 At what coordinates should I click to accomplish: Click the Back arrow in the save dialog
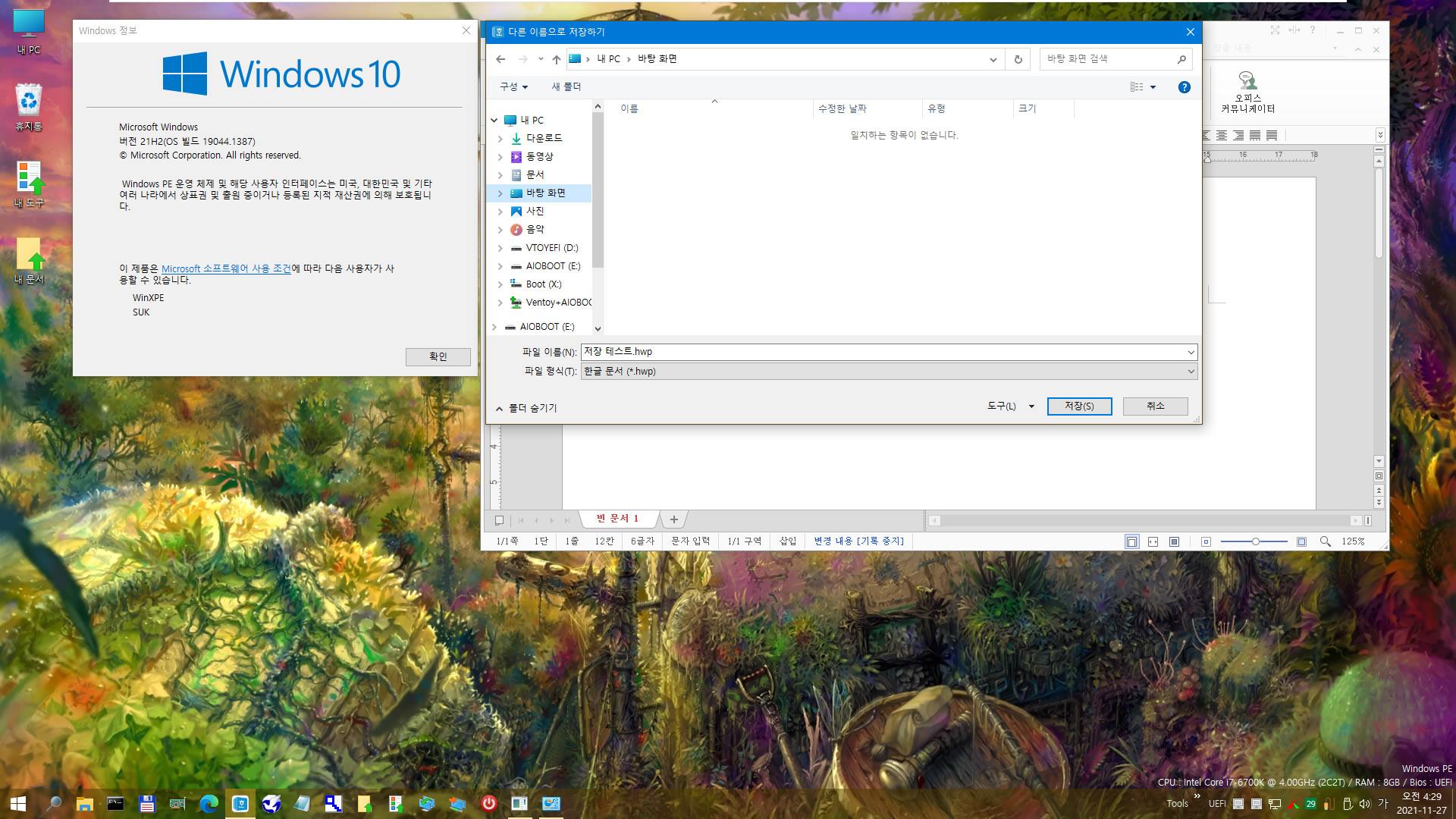click(500, 59)
